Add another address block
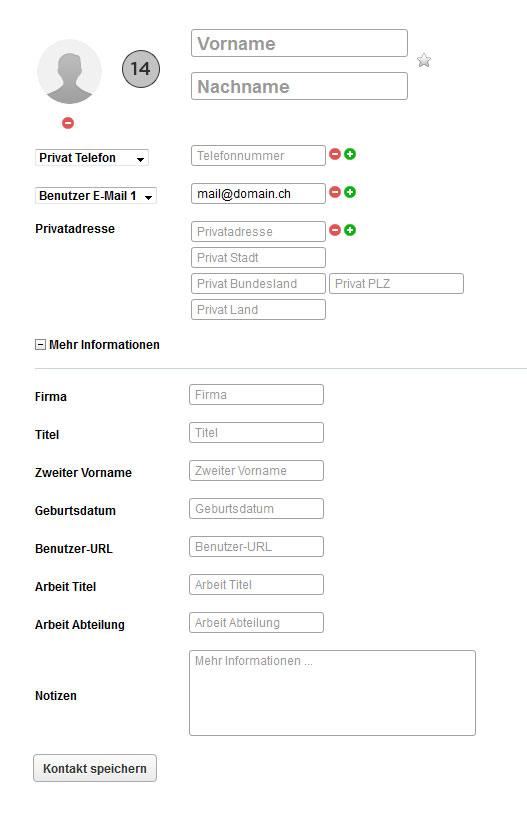527x830 pixels. pos(350,230)
